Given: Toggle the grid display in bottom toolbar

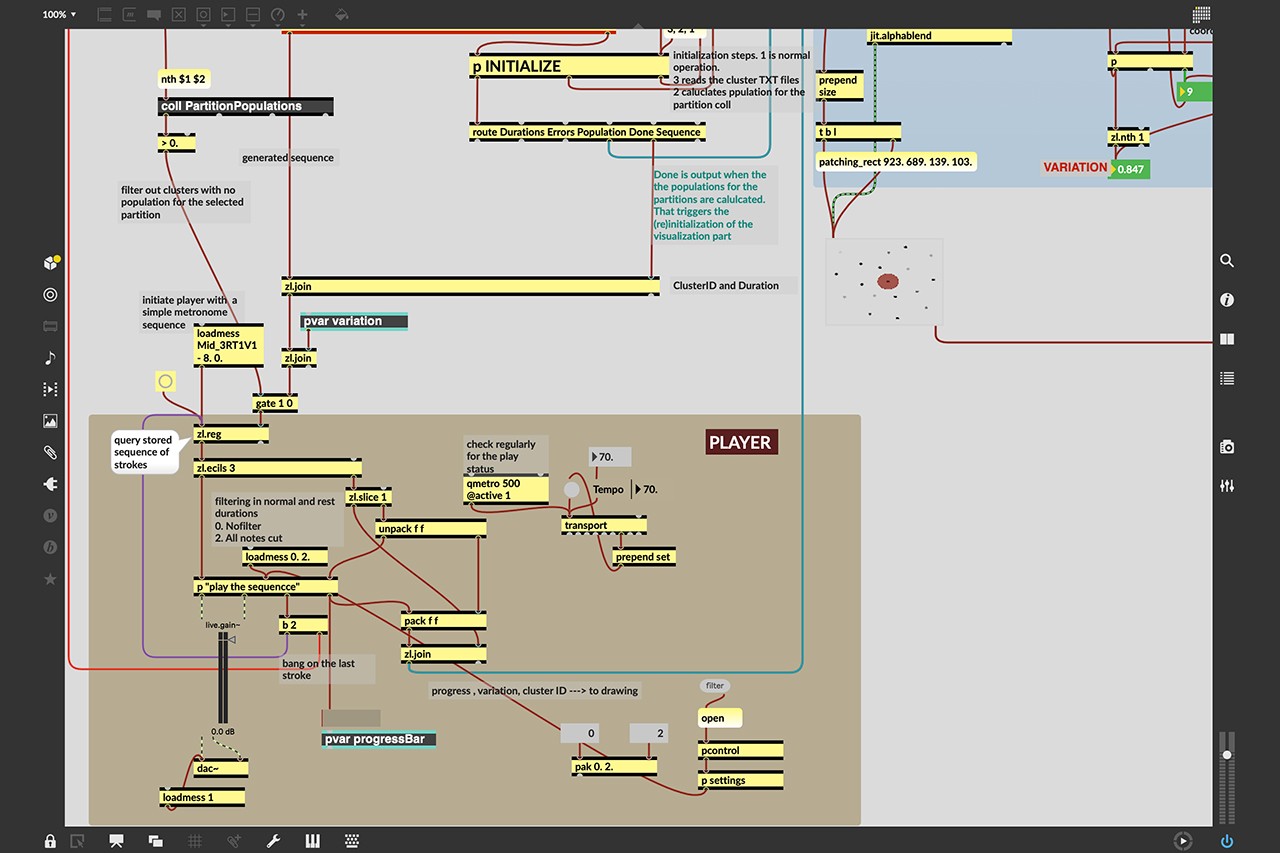Looking at the screenshot, I should point(195,841).
